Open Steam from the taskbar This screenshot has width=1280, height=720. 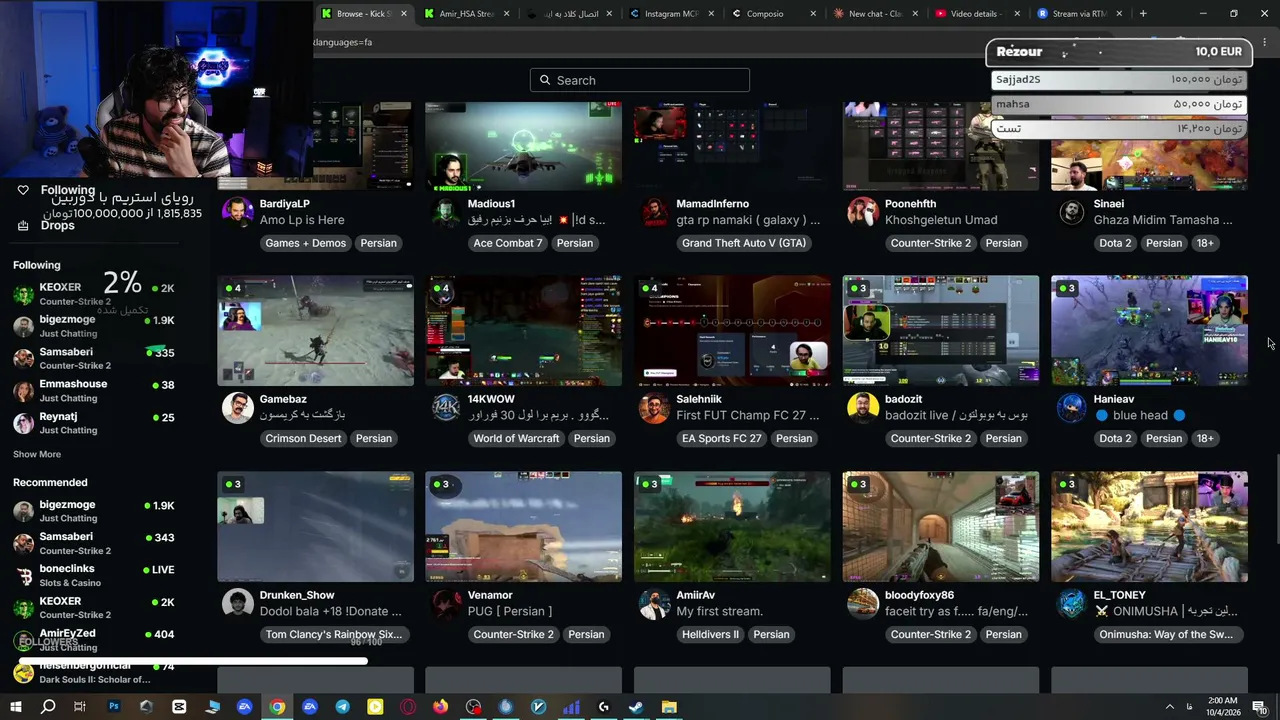point(636,707)
